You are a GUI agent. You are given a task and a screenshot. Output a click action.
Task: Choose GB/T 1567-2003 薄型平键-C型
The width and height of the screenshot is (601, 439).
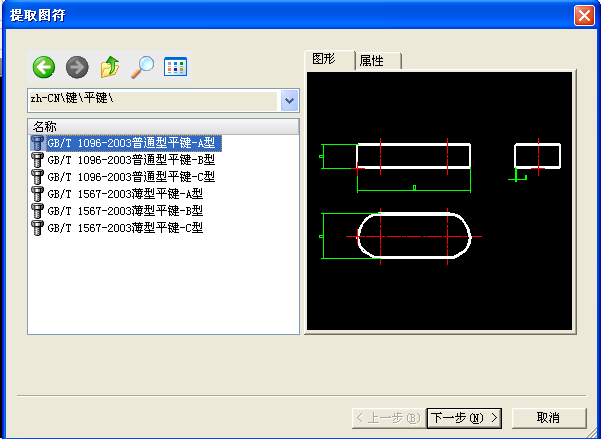124,228
